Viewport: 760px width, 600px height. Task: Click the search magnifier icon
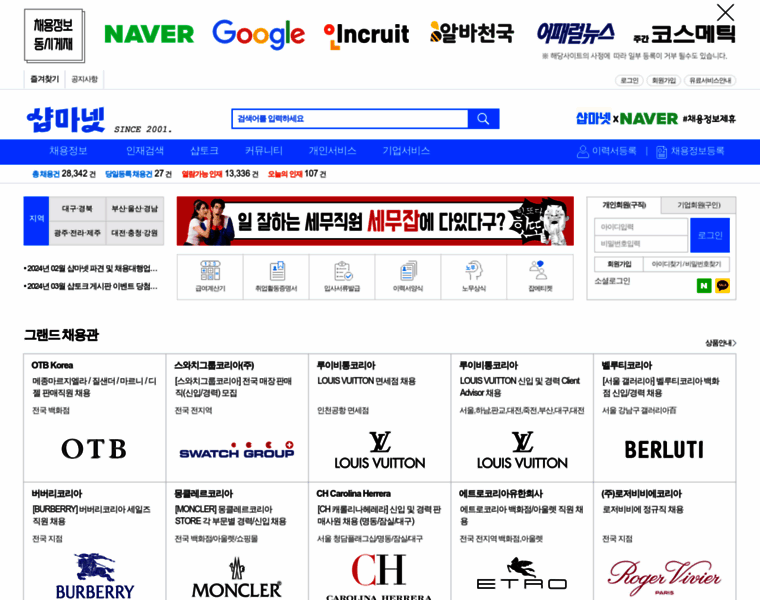pyautogui.click(x=483, y=119)
